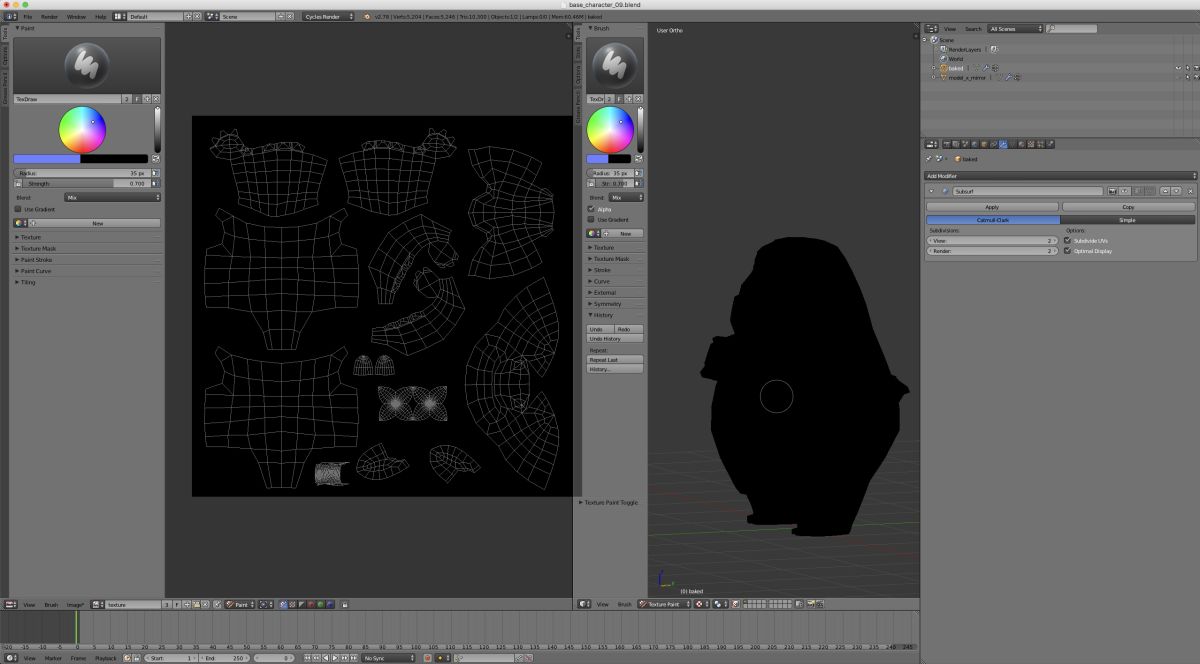The image size is (1200, 664).
Task: Select the RenderLayers item in outliner
Action: 965,49
